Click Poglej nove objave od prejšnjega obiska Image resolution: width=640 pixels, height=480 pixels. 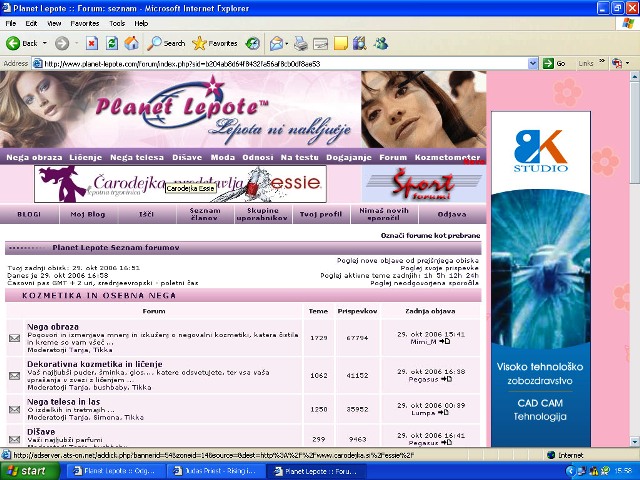tap(407, 260)
